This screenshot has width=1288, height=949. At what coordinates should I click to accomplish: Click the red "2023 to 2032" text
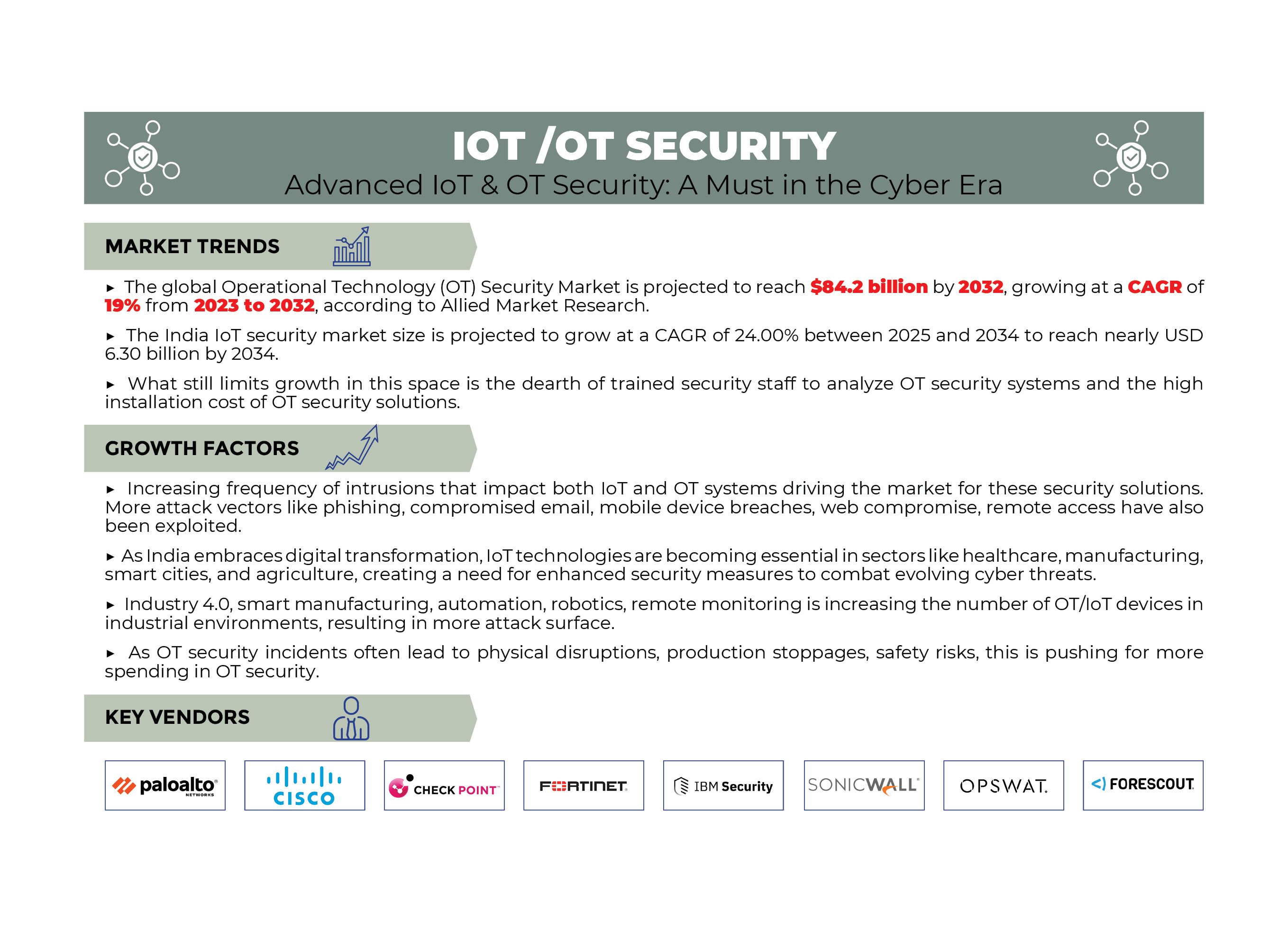254,305
